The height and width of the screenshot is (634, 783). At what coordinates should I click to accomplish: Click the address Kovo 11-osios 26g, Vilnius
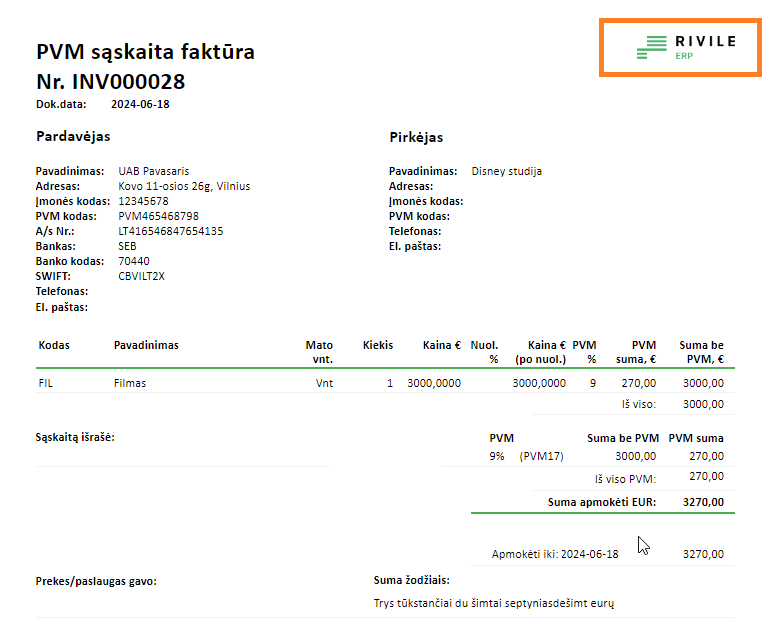tap(184, 186)
